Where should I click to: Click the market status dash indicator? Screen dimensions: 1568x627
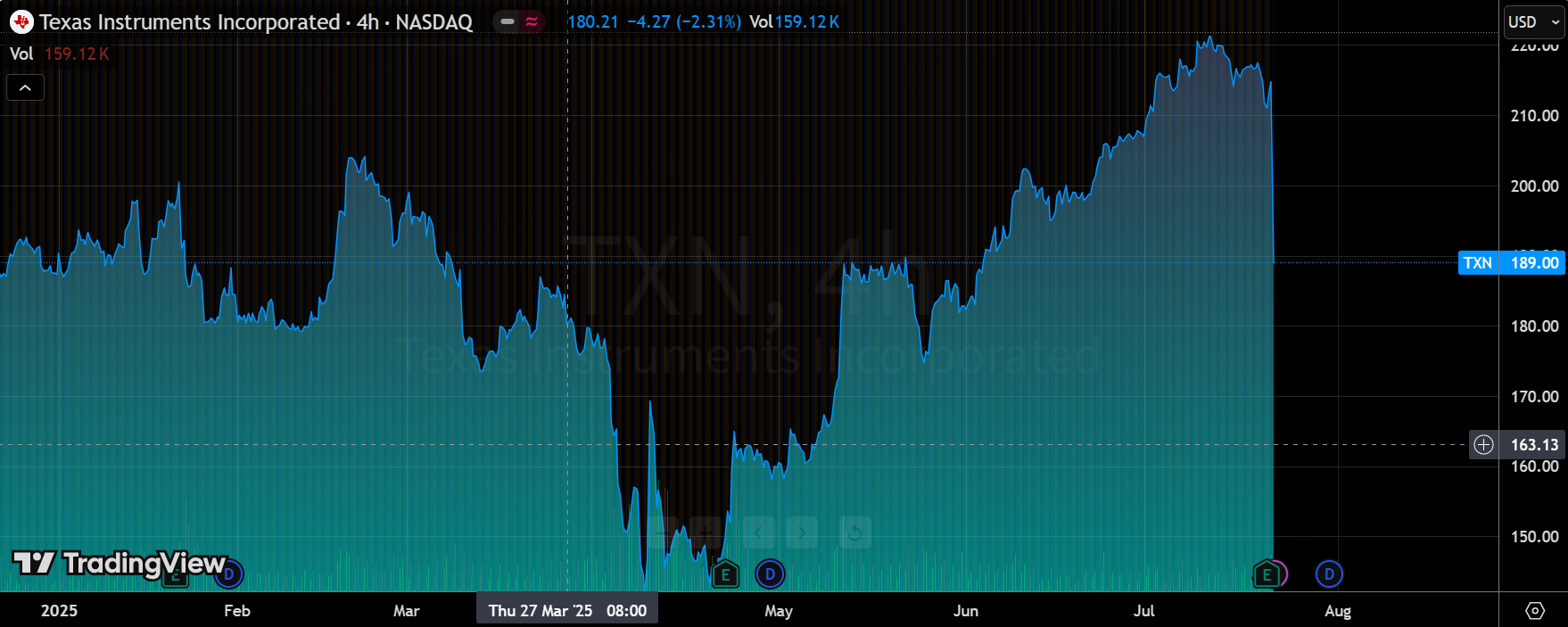coord(508,21)
